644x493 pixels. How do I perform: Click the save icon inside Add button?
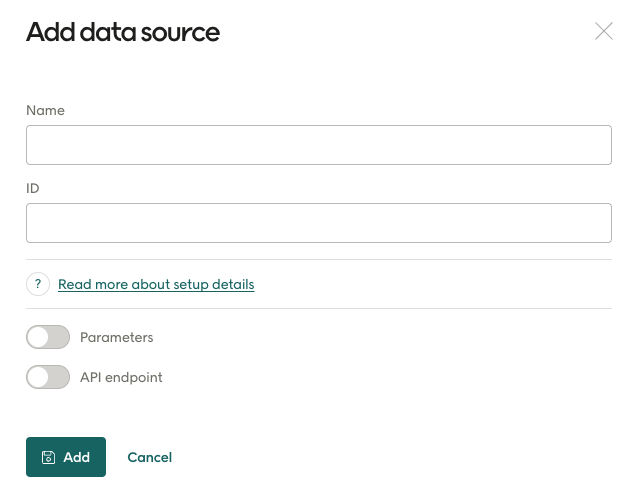[48, 457]
